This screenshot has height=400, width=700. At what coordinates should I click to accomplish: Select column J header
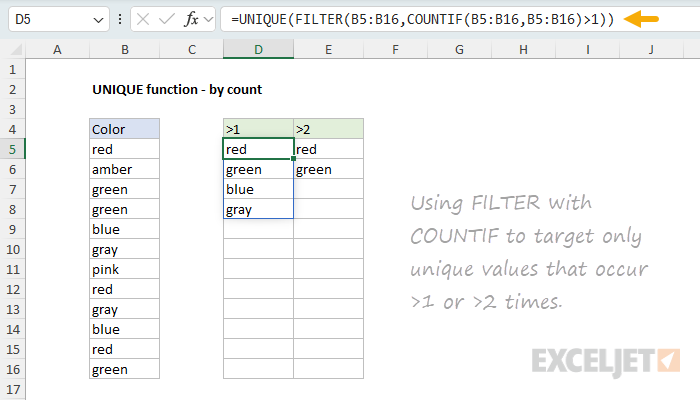[x=651, y=50]
